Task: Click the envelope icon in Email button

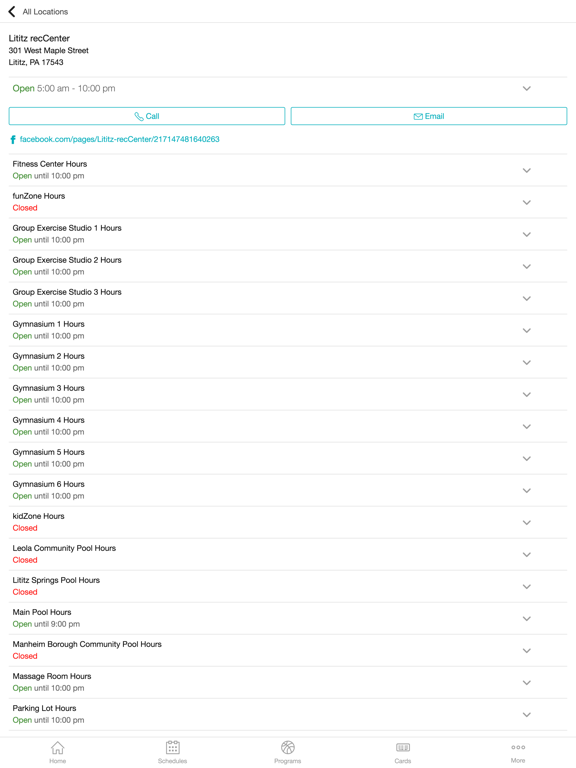Action: [x=418, y=117]
